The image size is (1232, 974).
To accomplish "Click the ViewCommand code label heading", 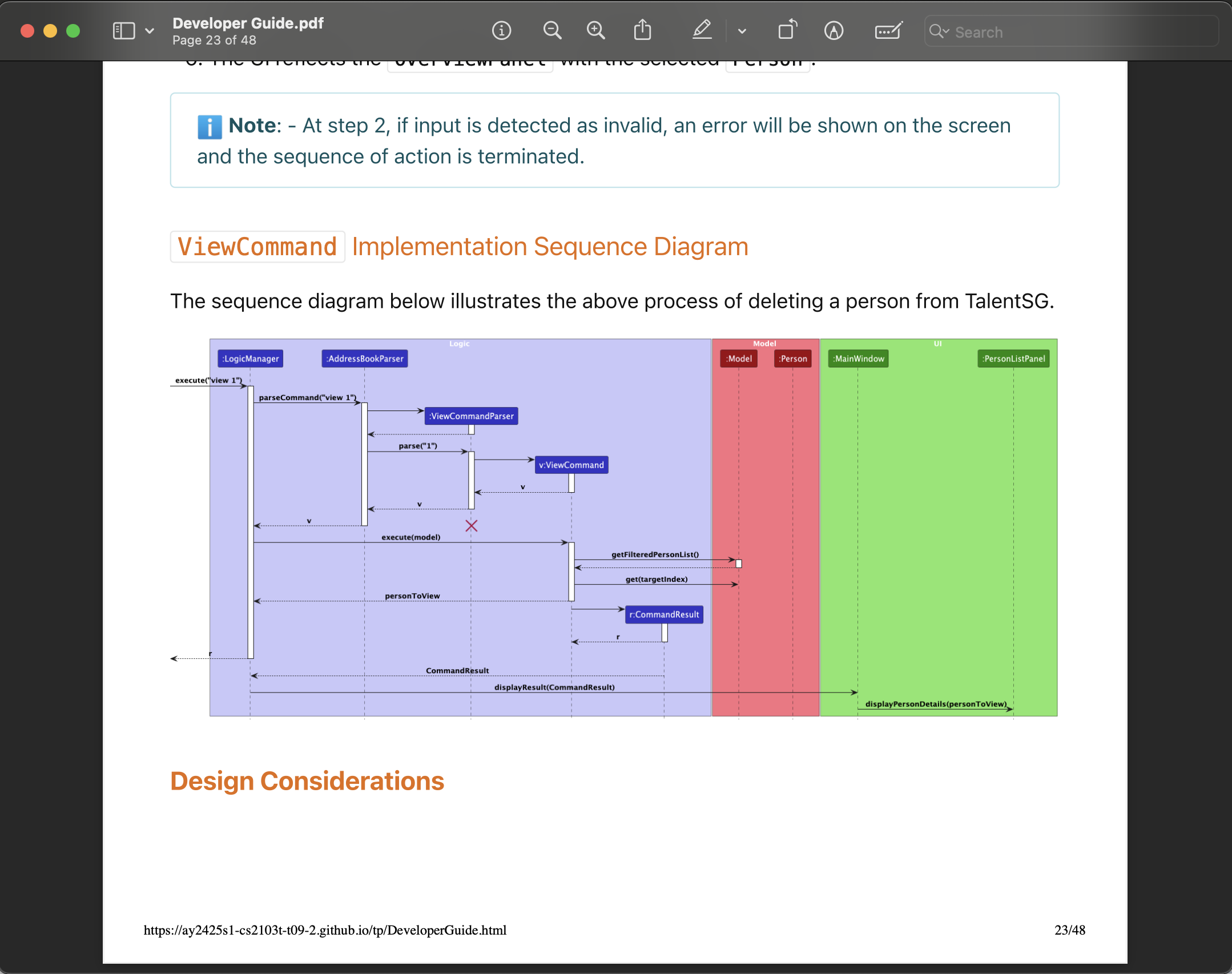I will click(257, 247).
